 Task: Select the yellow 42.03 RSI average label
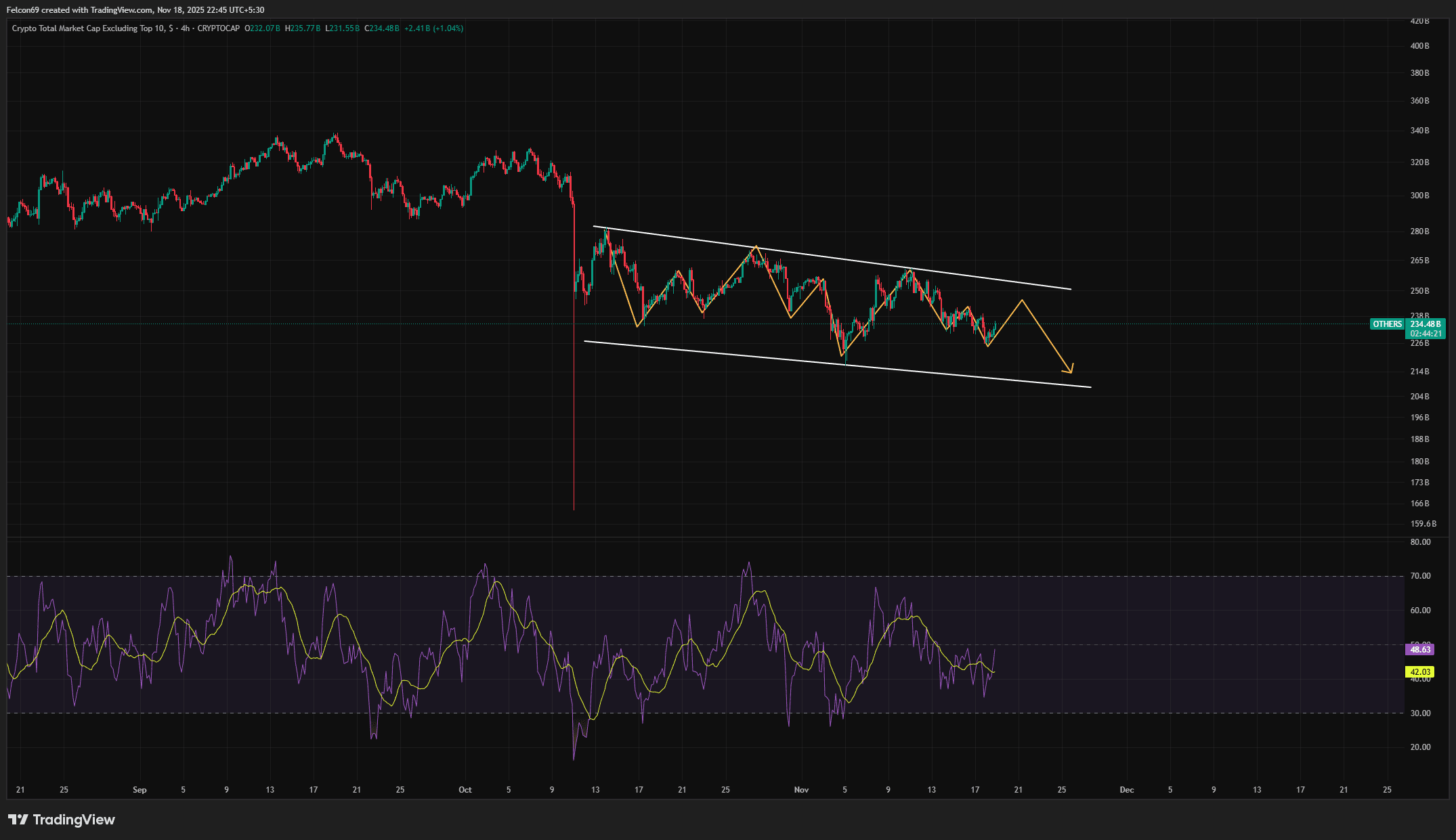[1420, 672]
